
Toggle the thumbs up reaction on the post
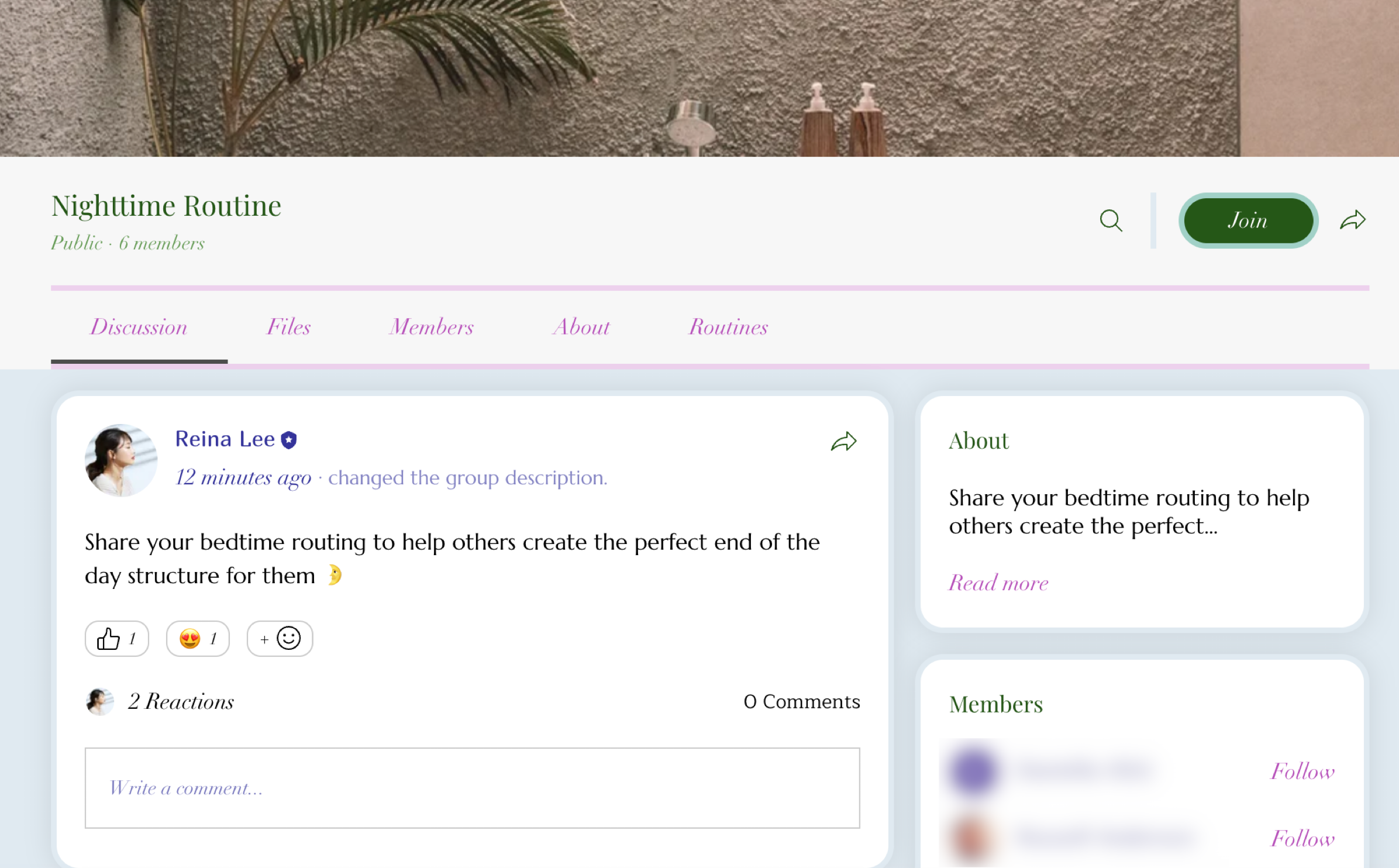(116, 638)
